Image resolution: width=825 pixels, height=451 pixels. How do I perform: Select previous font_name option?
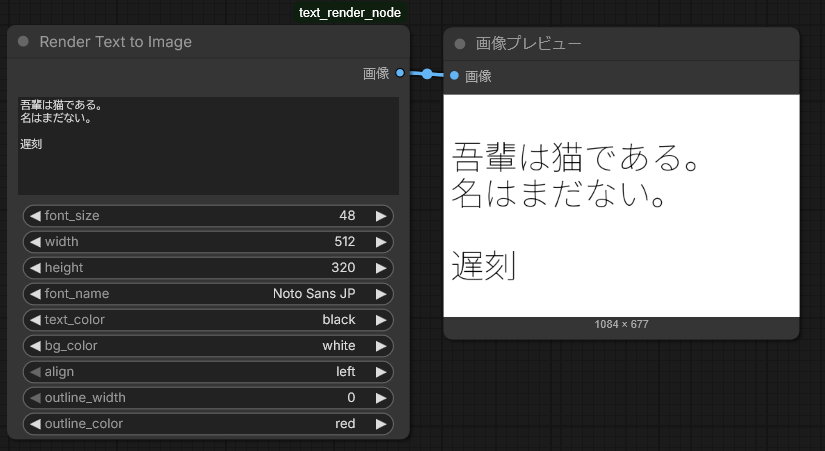[x=35, y=294]
